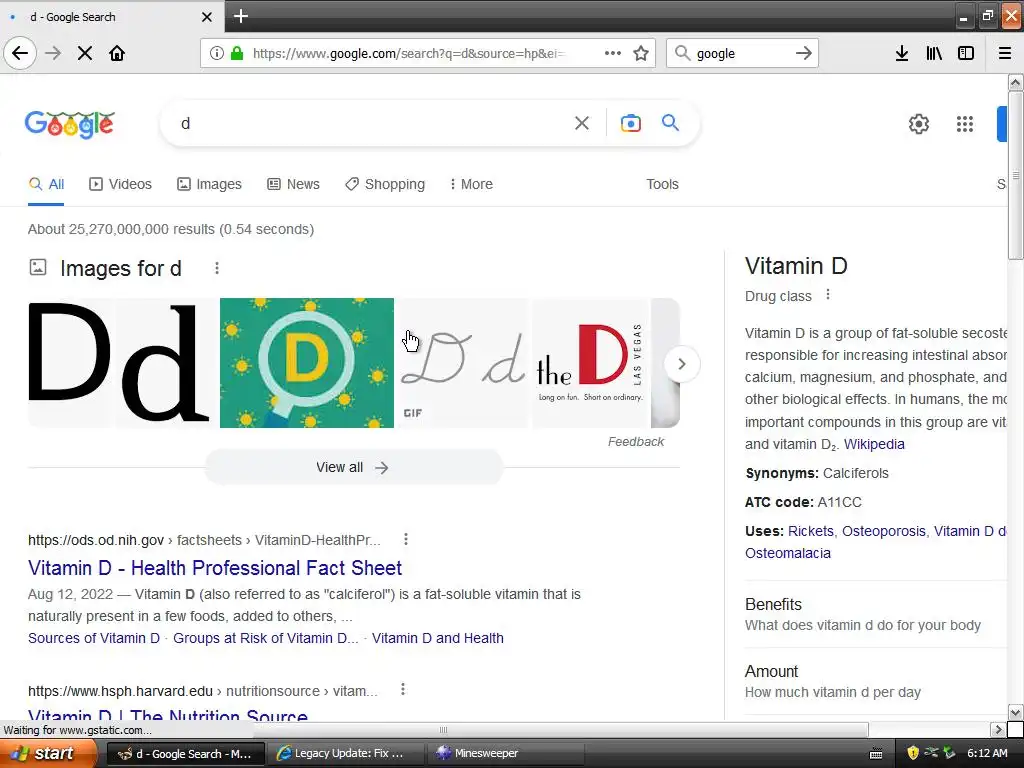Open the cursive 'D d' GIF thumbnail
This screenshot has width=1024, height=768.
pyautogui.click(x=463, y=363)
